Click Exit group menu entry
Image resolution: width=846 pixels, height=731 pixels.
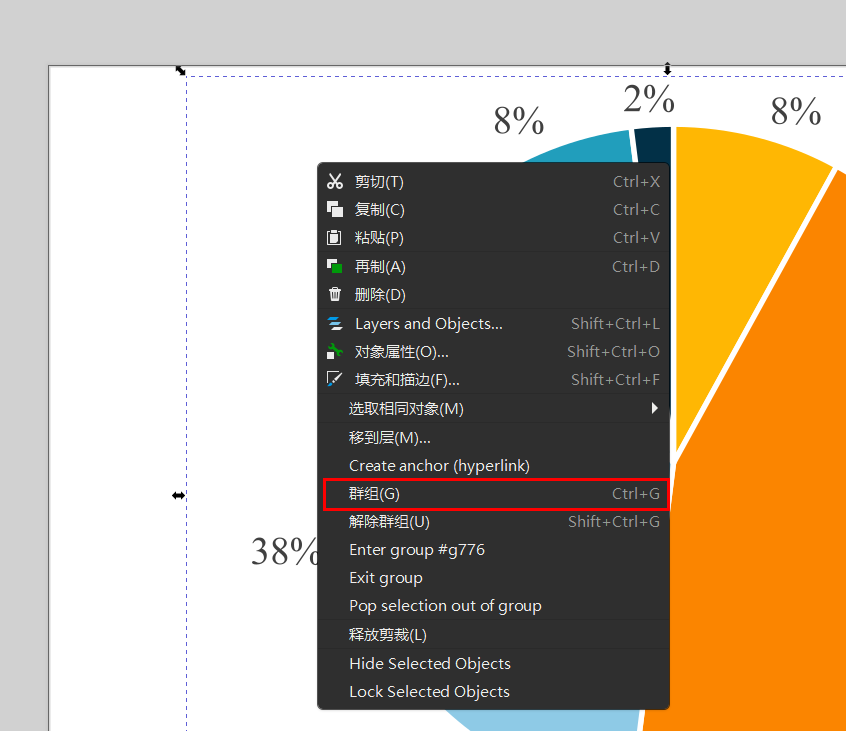pyautogui.click(x=386, y=578)
